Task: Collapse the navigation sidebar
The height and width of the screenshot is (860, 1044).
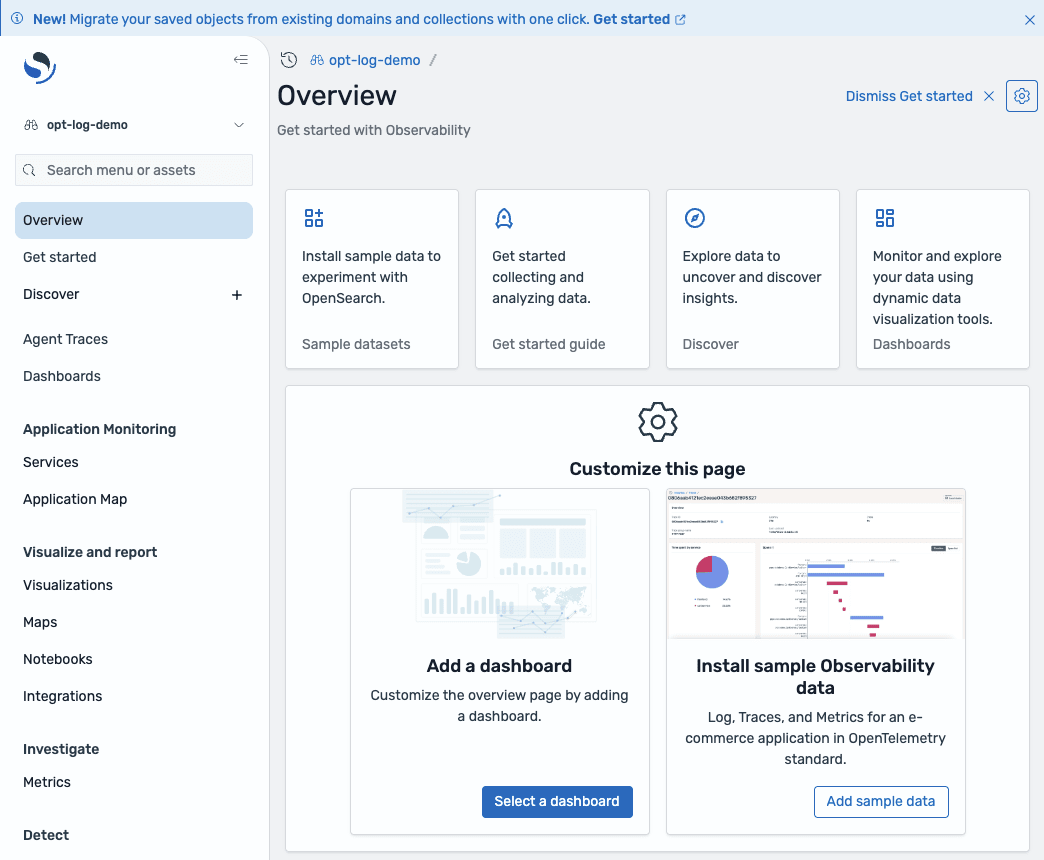Action: 240,60
